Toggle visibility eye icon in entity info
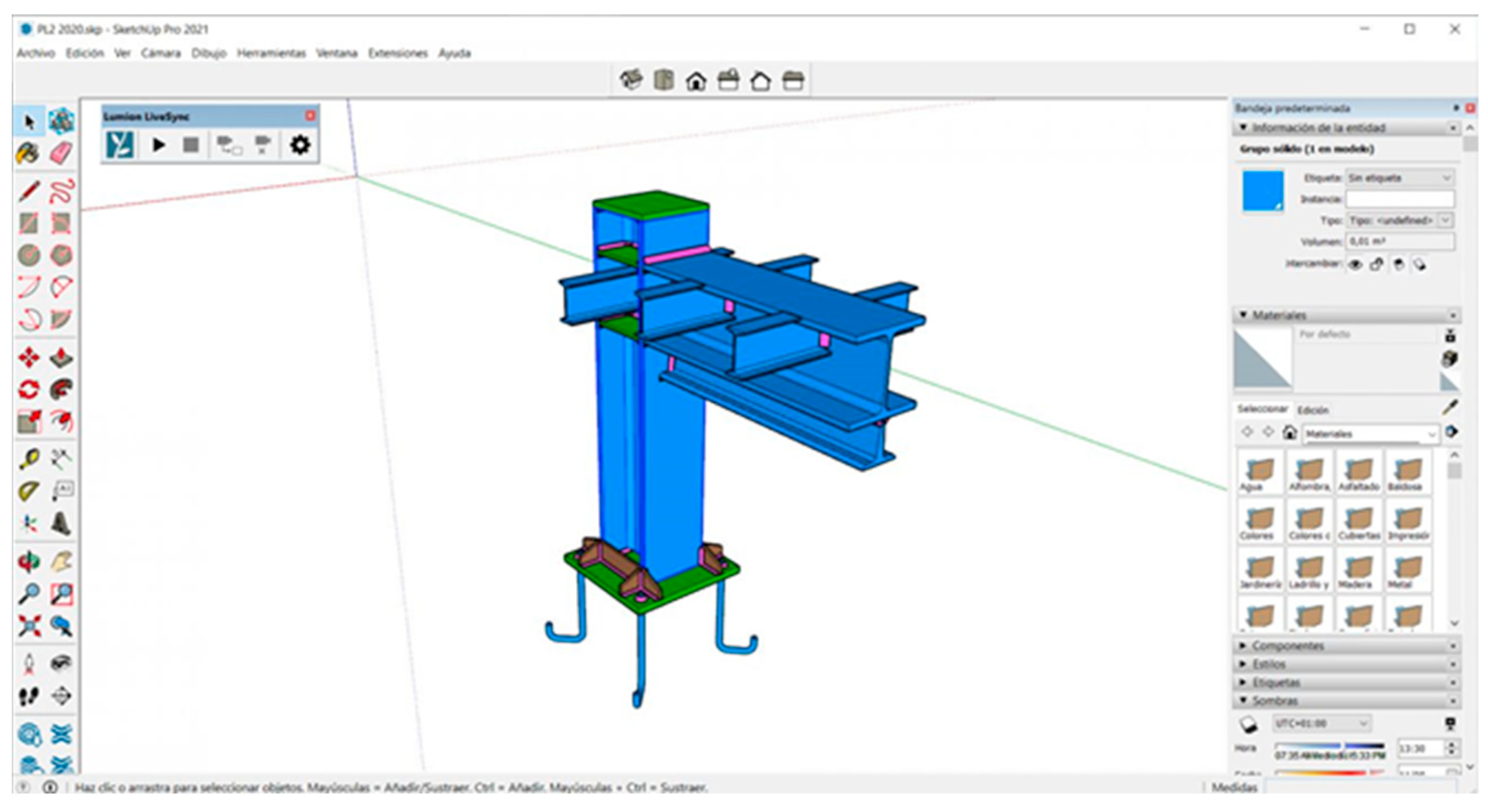This screenshot has width=1488, height=812. coord(1355,265)
